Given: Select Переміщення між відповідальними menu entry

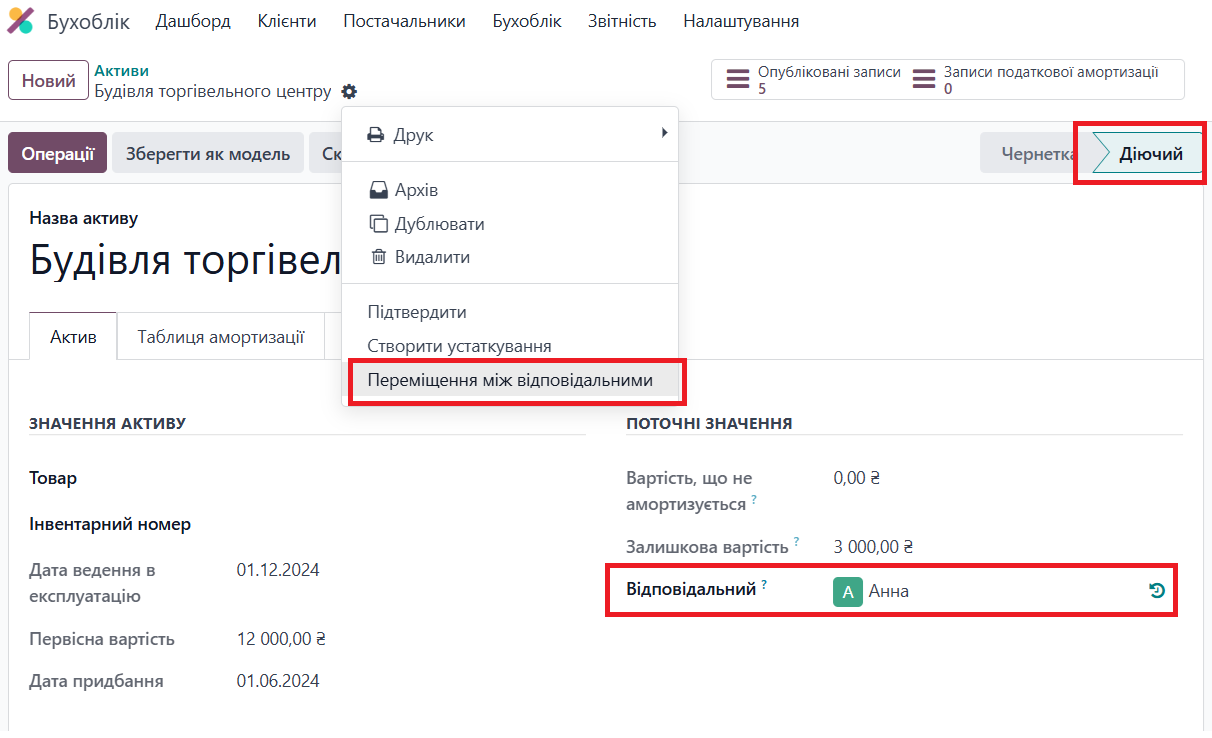Looking at the screenshot, I should (x=510, y=380).
